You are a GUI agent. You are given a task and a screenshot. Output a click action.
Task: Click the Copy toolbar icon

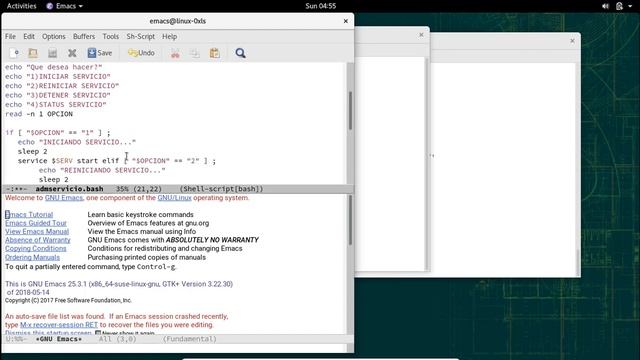click(x=195, y=53)
